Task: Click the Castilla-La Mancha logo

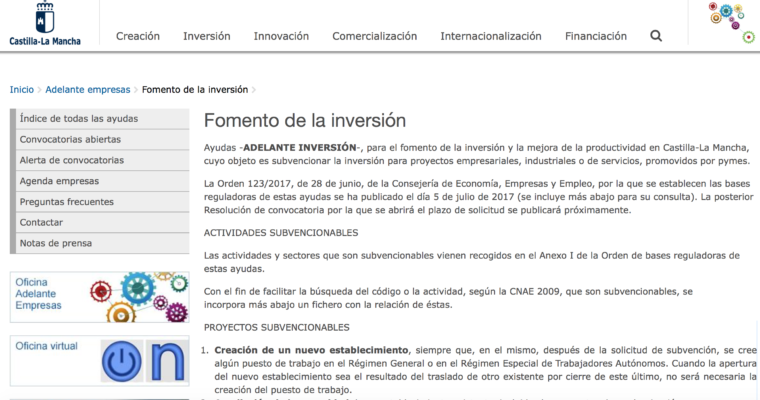Action: pyautogui.click(x=45, y=23)
